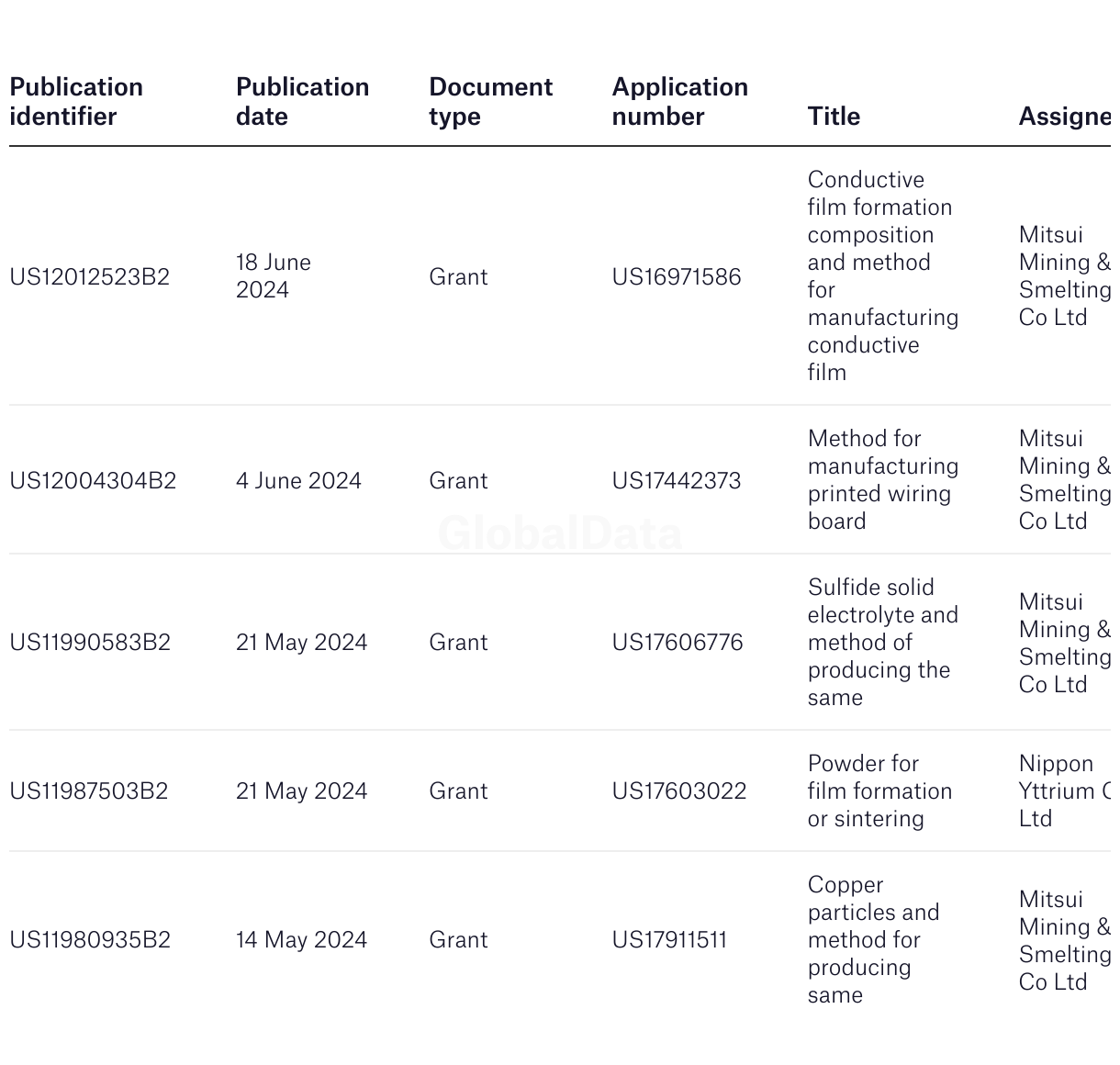Click application number US17442373

[x=677, y=481]
